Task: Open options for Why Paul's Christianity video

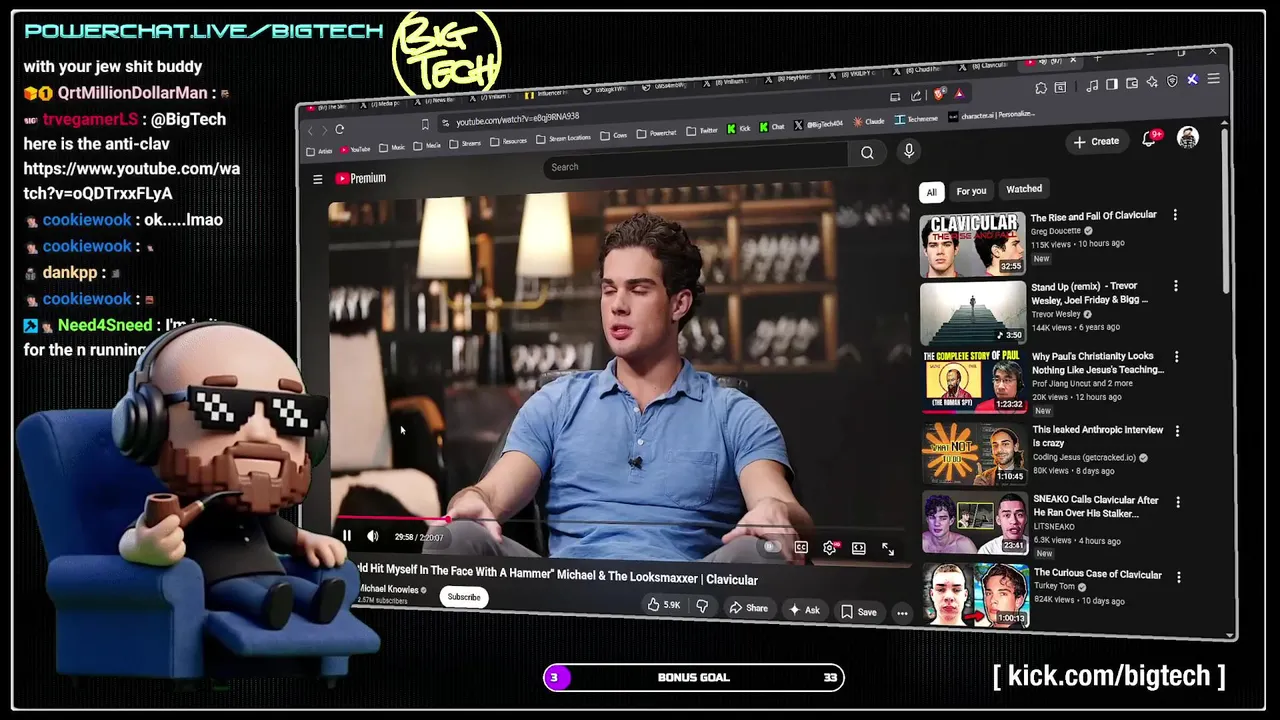Action: pyautogui.click(x=1176, y=356)
